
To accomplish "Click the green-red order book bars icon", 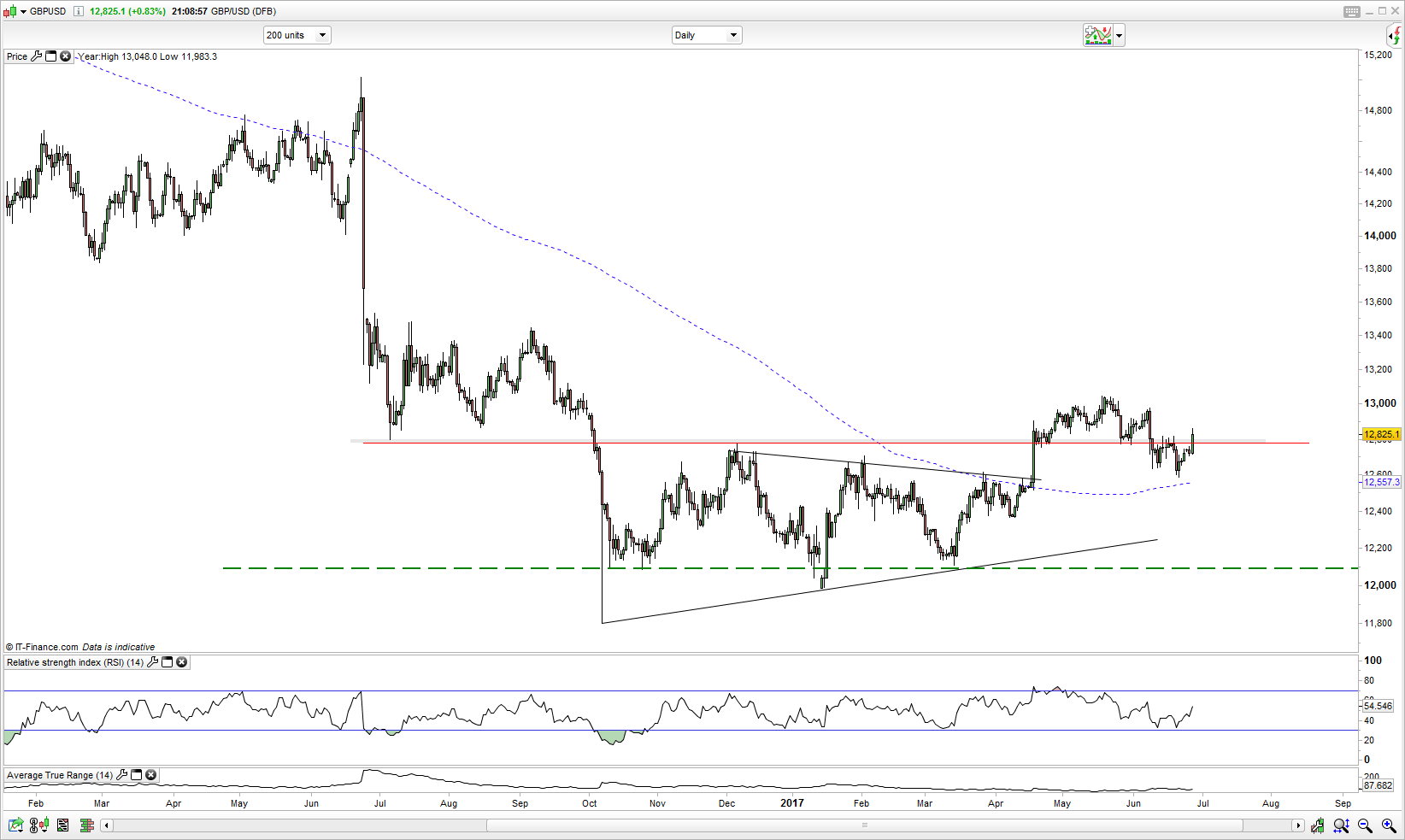I will tap(86, 825).
